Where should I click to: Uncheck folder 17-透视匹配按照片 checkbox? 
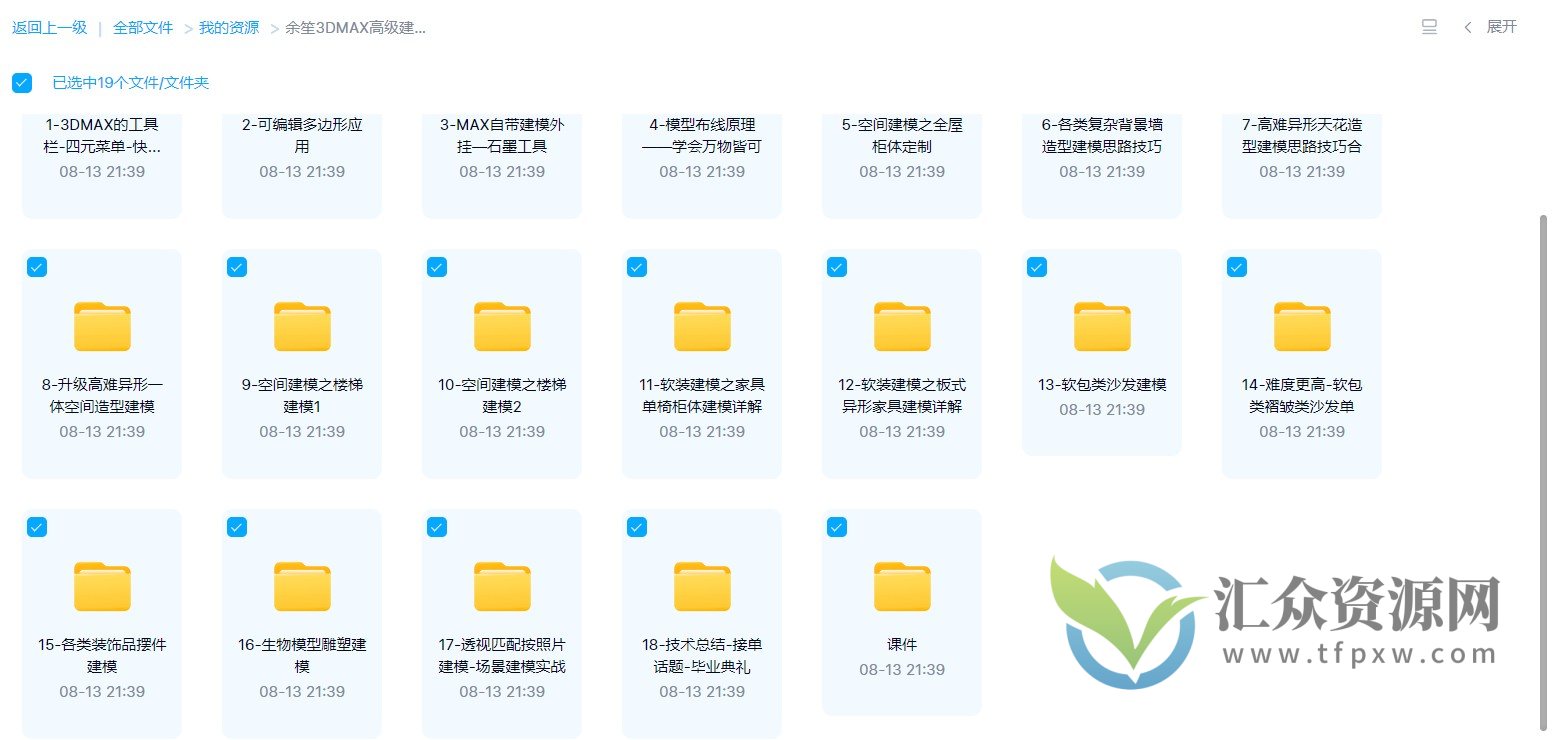click(437, 527)
